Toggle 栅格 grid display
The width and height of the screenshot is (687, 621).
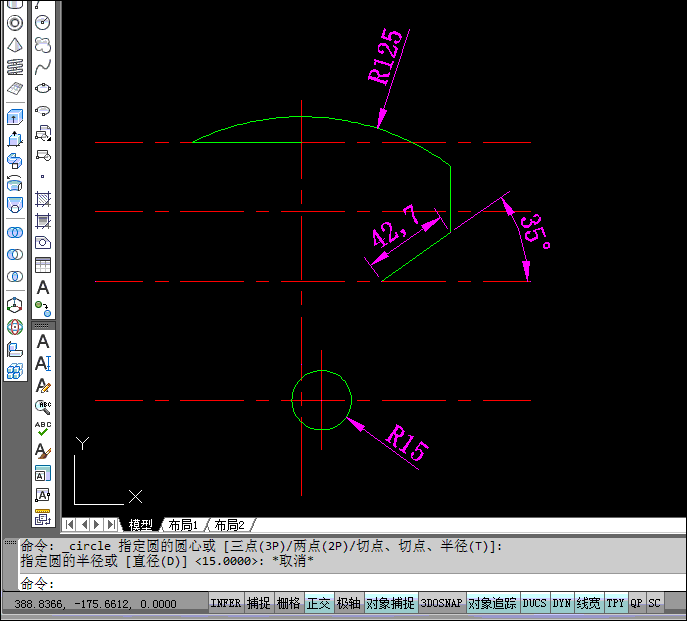[289, 603]
